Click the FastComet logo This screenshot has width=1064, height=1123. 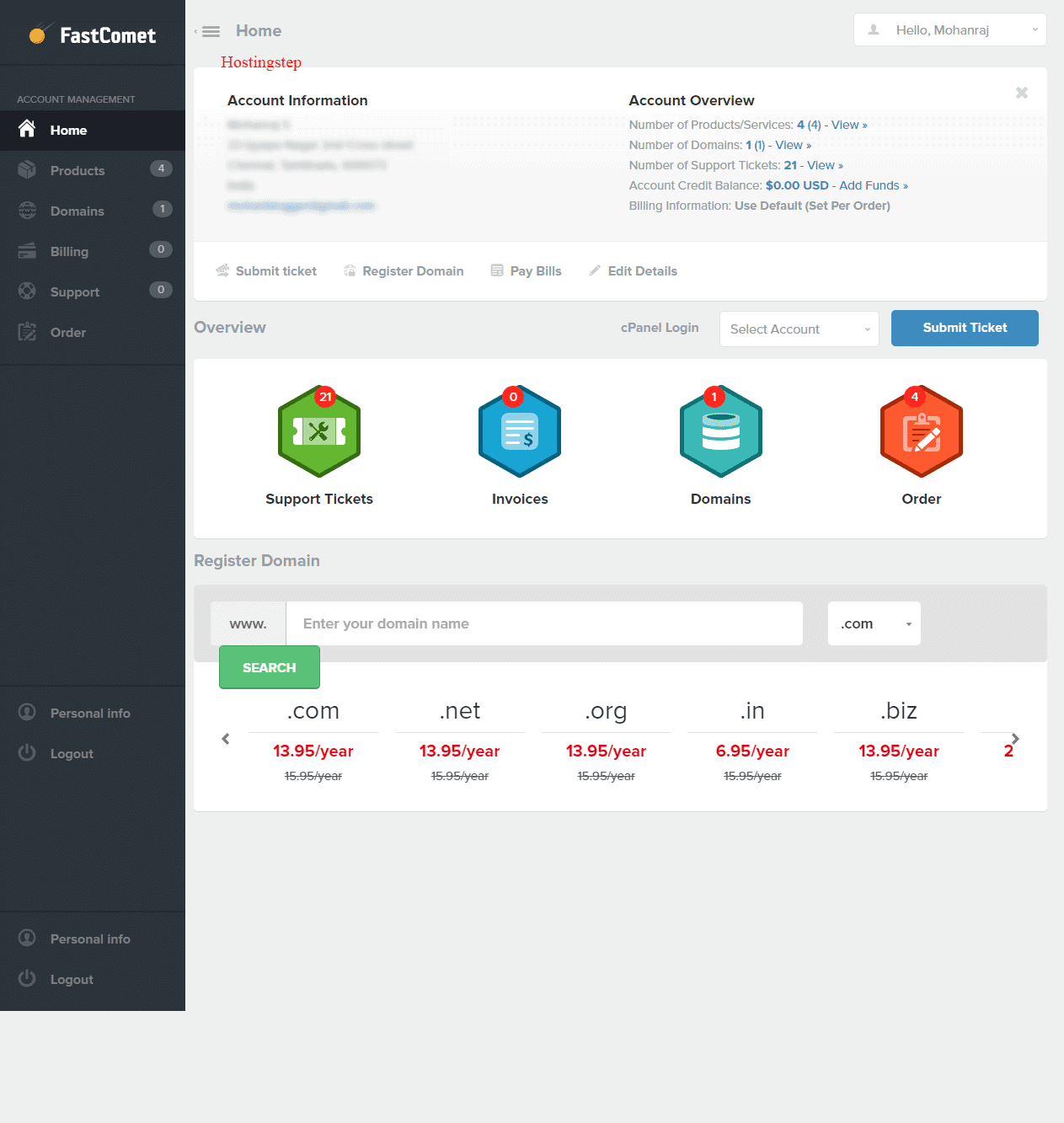(x=92, y=35)
